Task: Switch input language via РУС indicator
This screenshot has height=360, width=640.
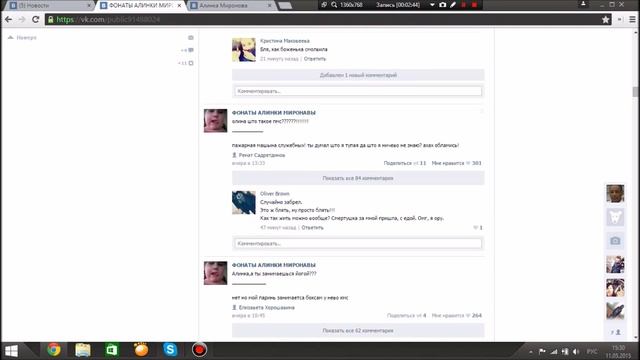Action: [x=592, y=351]
